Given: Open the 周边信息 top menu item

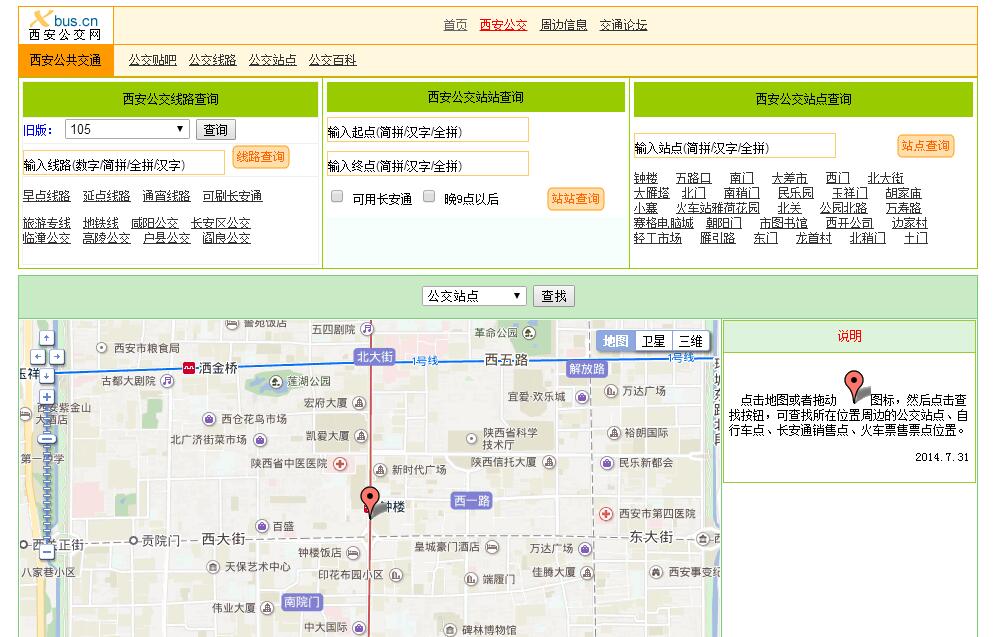Looking at the screenshot, I should click(x=563, y=25).
